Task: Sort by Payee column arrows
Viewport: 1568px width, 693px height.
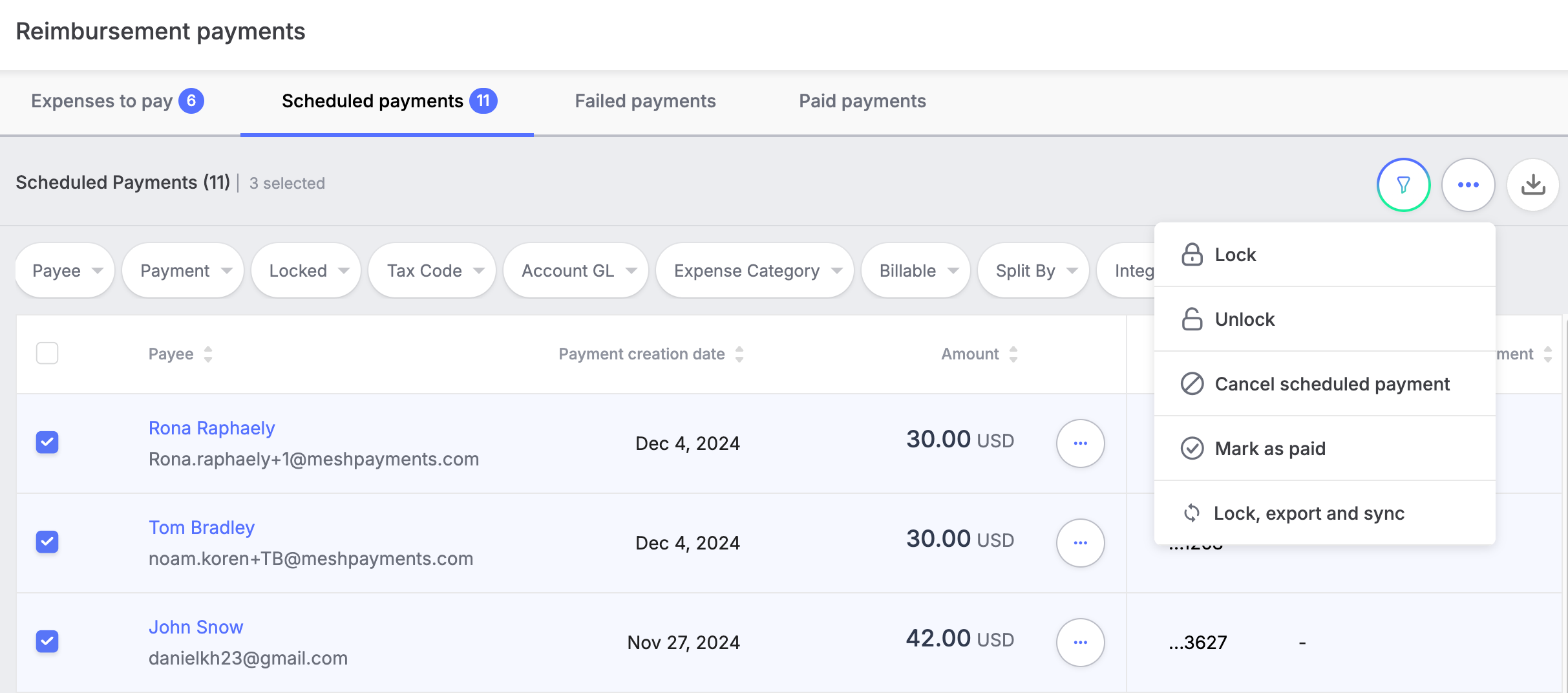Action: pyautogui.click(x=208, y=354)
